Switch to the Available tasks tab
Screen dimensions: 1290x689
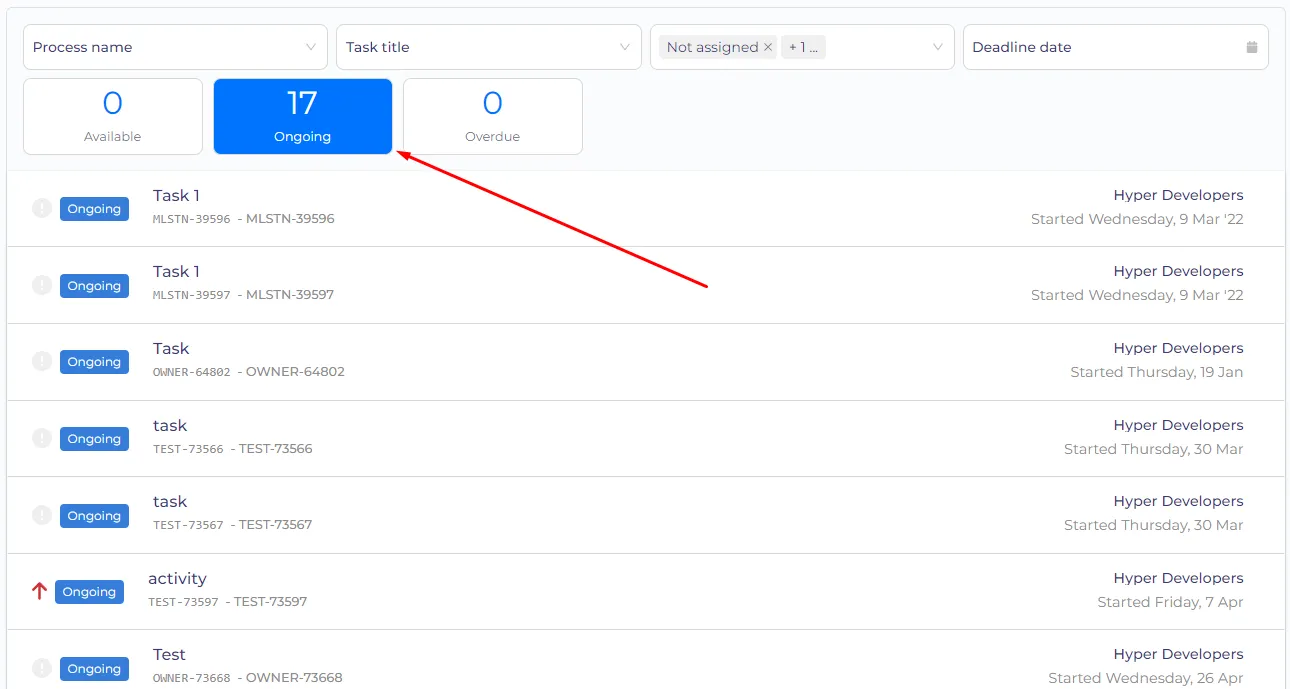[x=113, y=116]
